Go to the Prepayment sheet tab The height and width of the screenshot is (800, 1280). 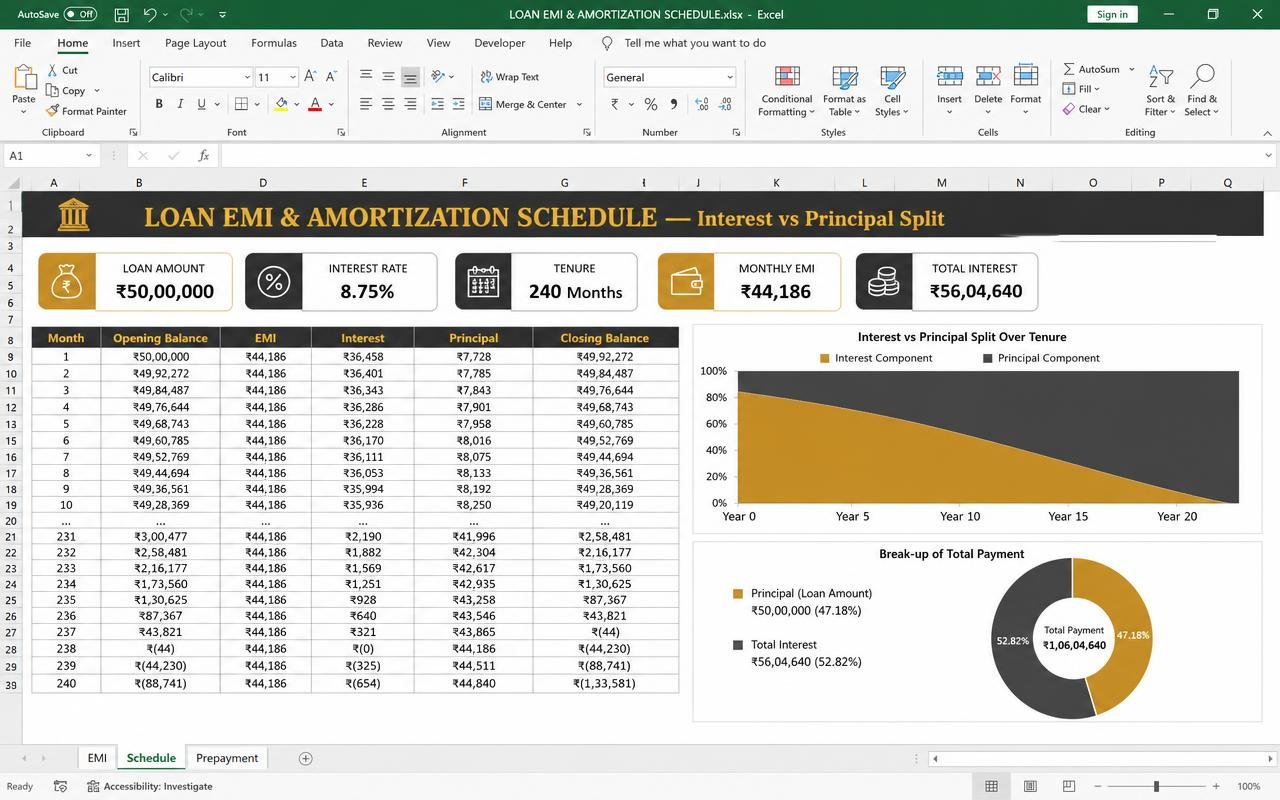pos(227,758)
